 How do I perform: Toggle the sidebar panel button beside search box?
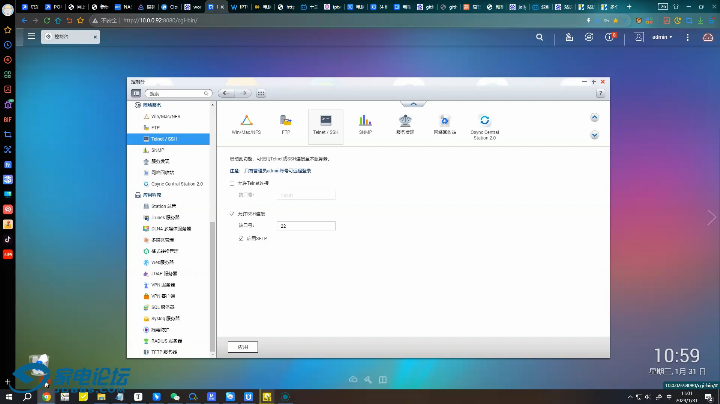click(136, 93)
